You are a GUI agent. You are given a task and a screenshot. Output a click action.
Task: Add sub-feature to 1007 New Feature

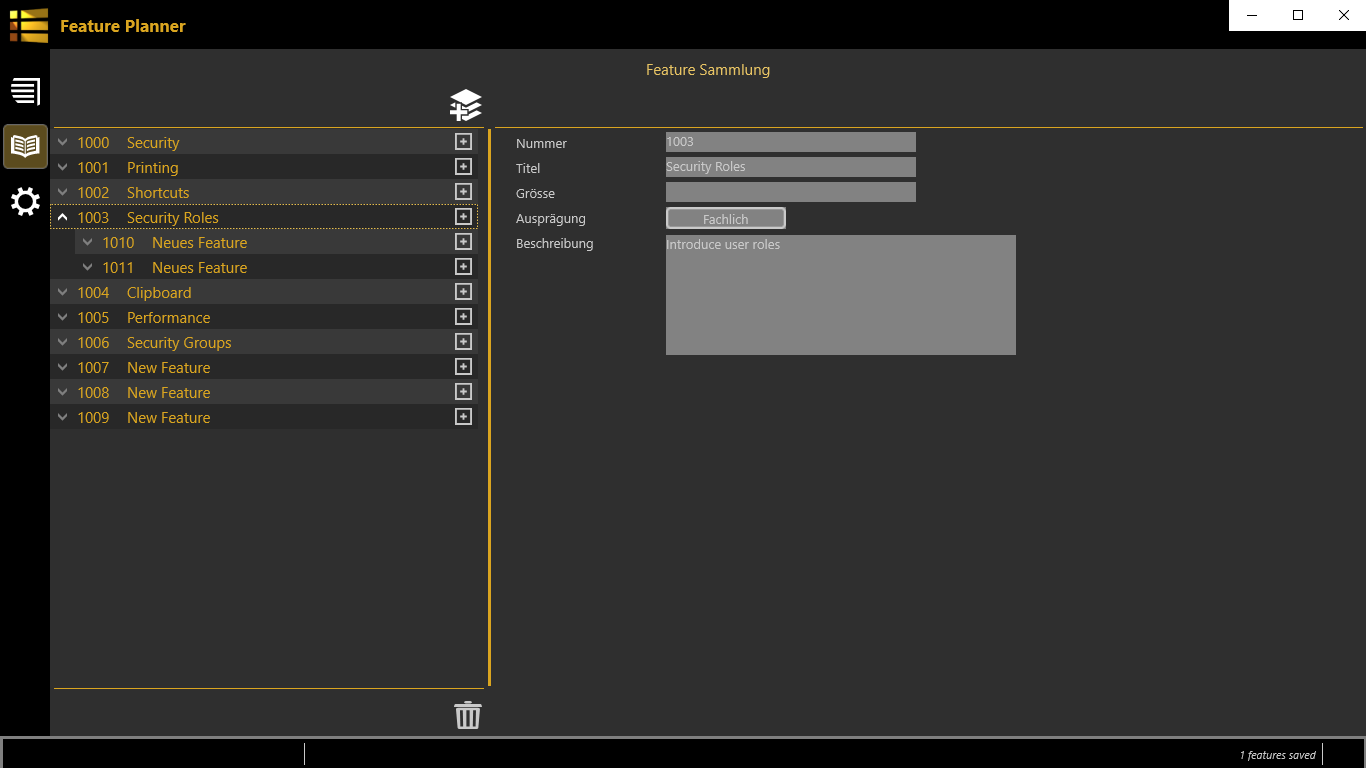click(463, 367)
